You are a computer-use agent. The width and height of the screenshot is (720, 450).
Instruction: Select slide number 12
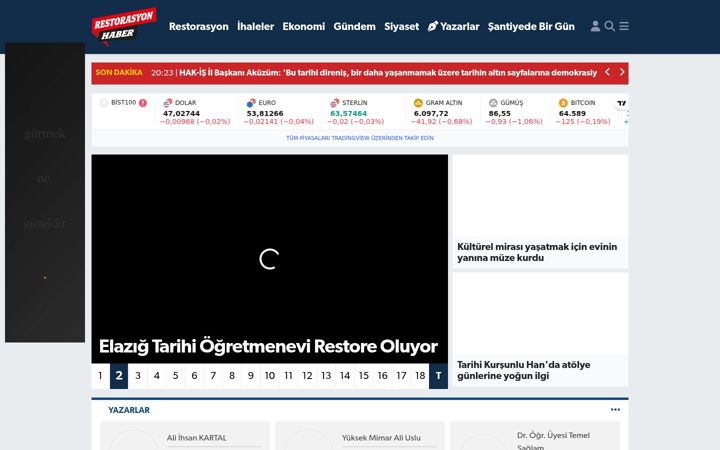pyautogui.click(x=307, y=376)
